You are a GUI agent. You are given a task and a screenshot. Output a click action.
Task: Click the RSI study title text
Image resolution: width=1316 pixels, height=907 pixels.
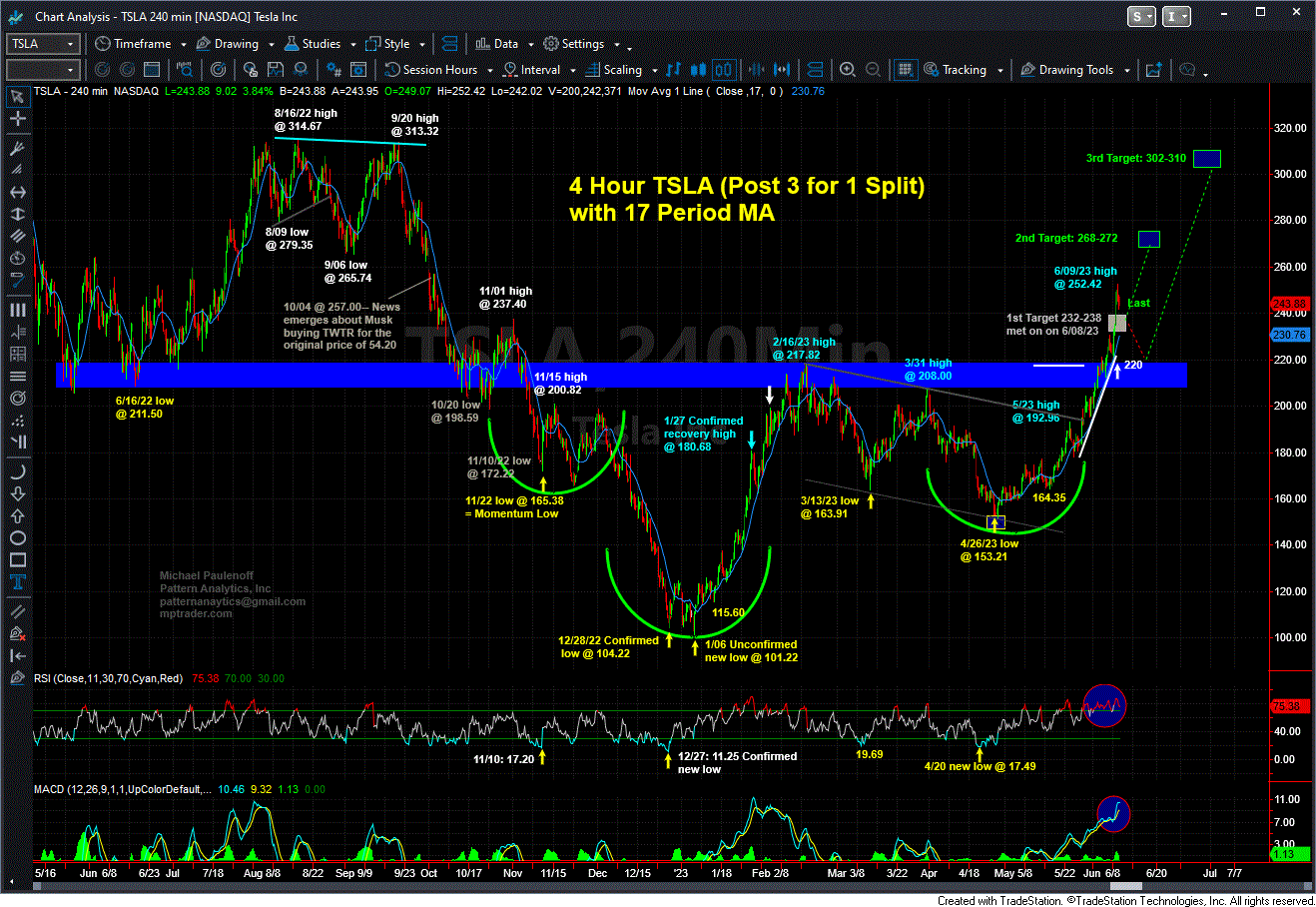click(x=109, y=678)
